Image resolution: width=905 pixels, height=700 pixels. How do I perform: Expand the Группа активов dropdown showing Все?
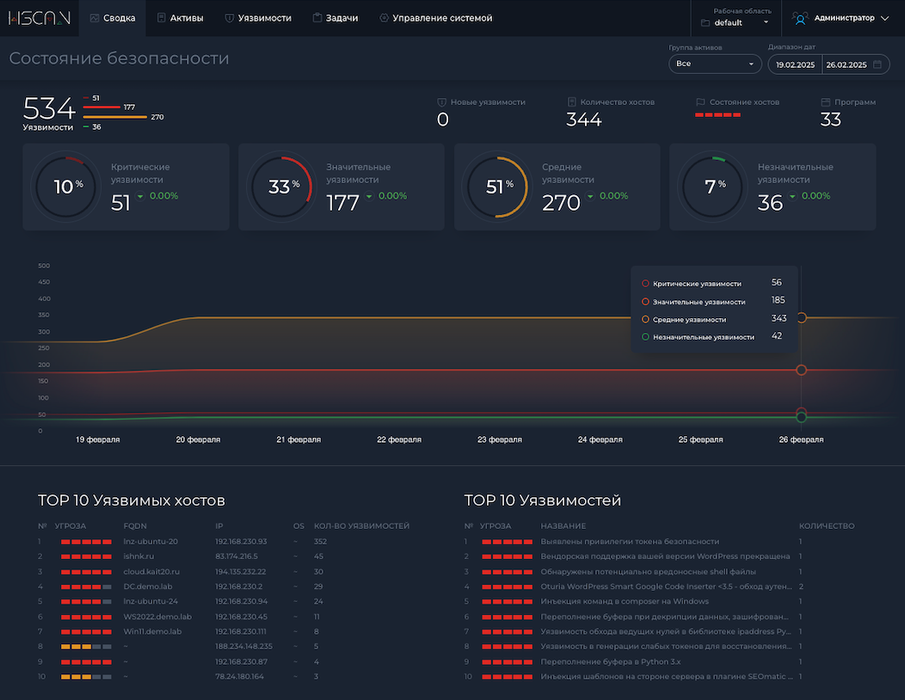[x=714, y=64]
